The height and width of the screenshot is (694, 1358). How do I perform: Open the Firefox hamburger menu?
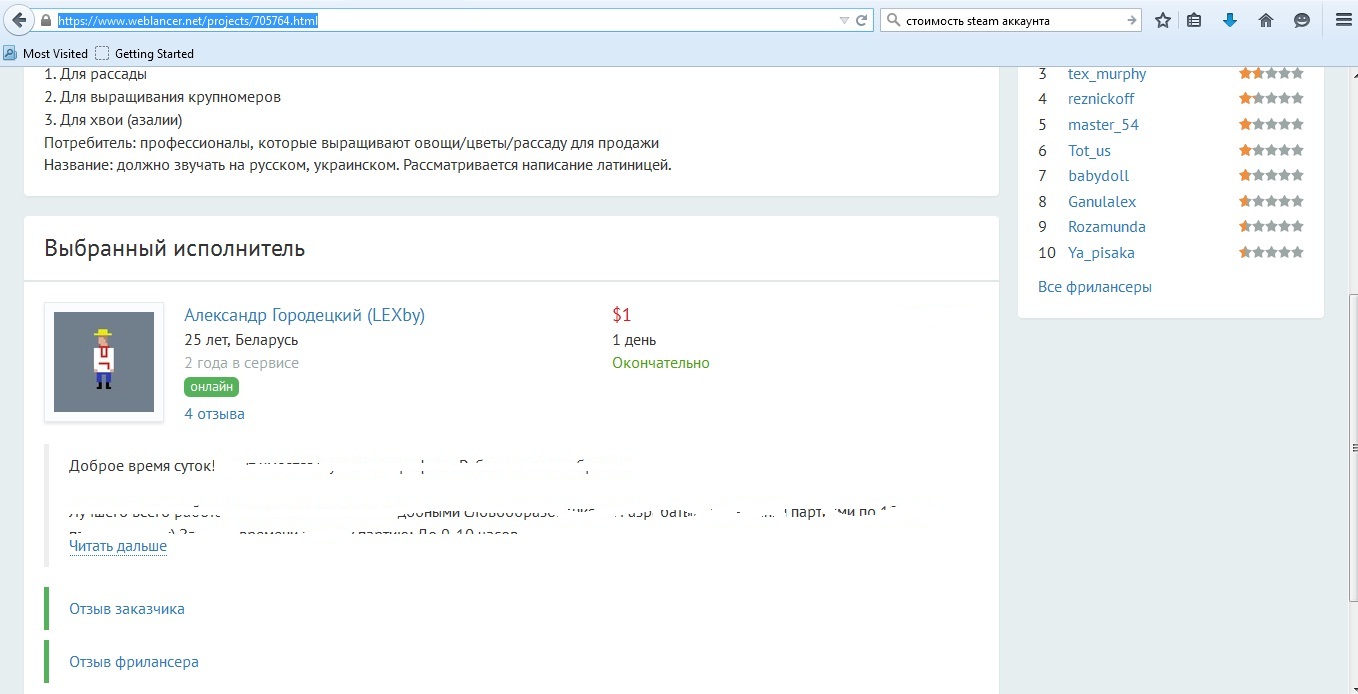[1343, 20]
